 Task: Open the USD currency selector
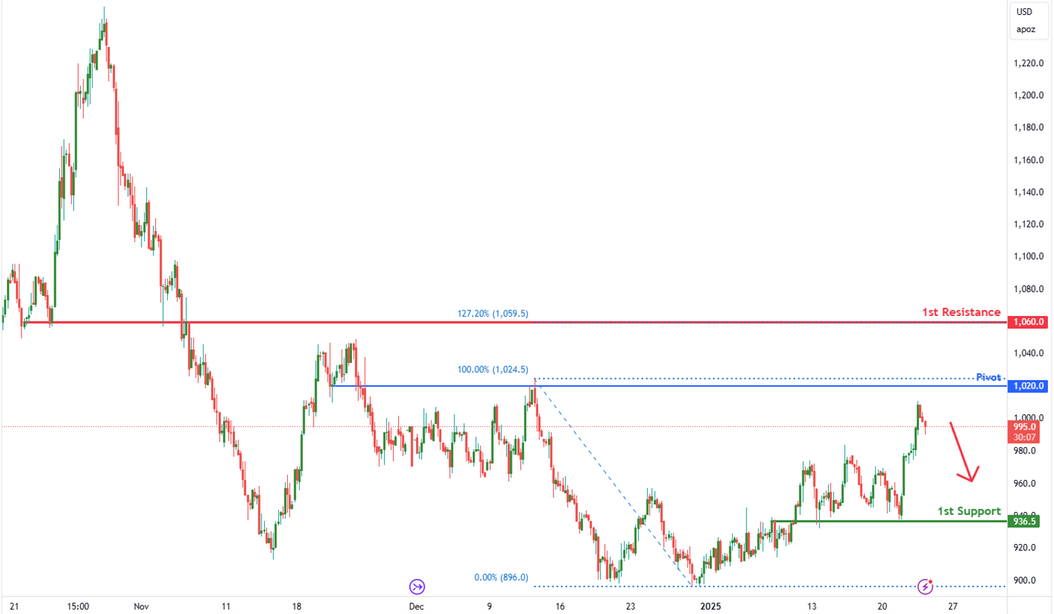click(1024, 11)
